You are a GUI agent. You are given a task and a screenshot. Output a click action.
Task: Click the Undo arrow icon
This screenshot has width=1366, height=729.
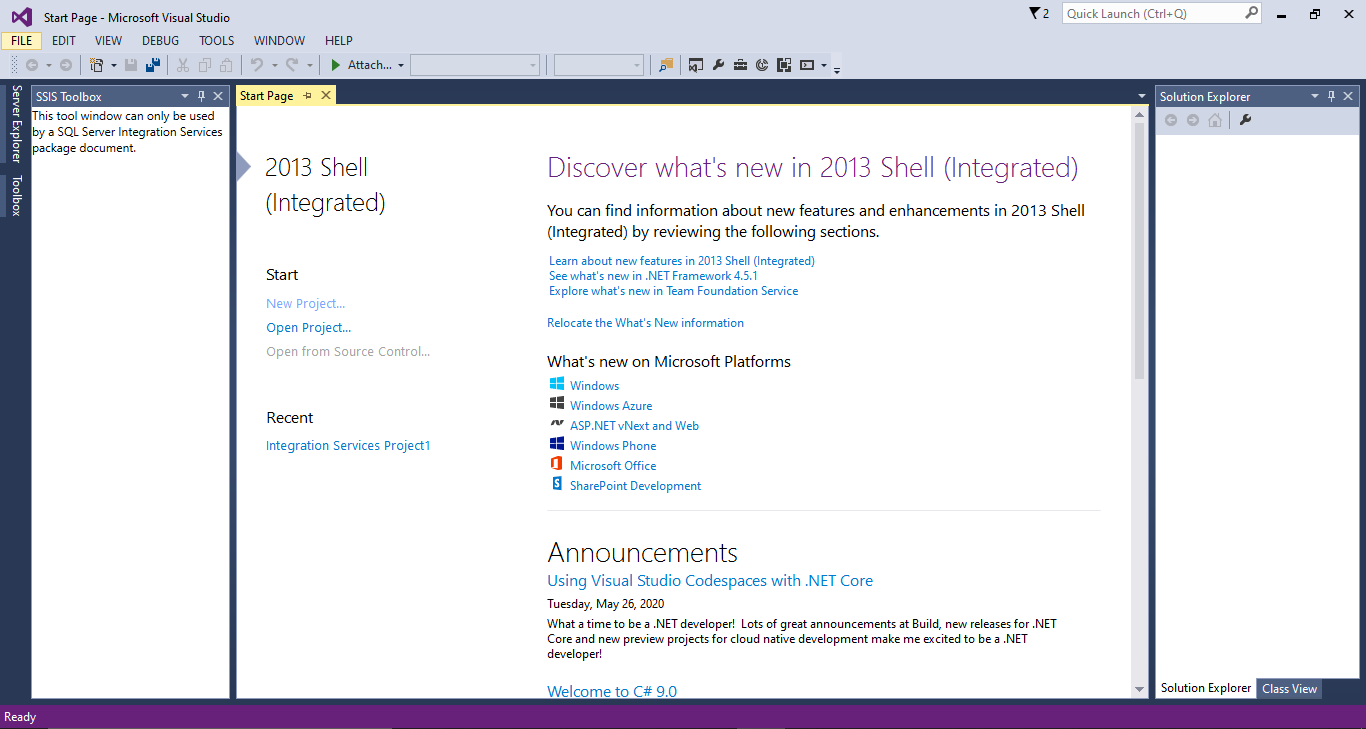click(x=257, y=65)
